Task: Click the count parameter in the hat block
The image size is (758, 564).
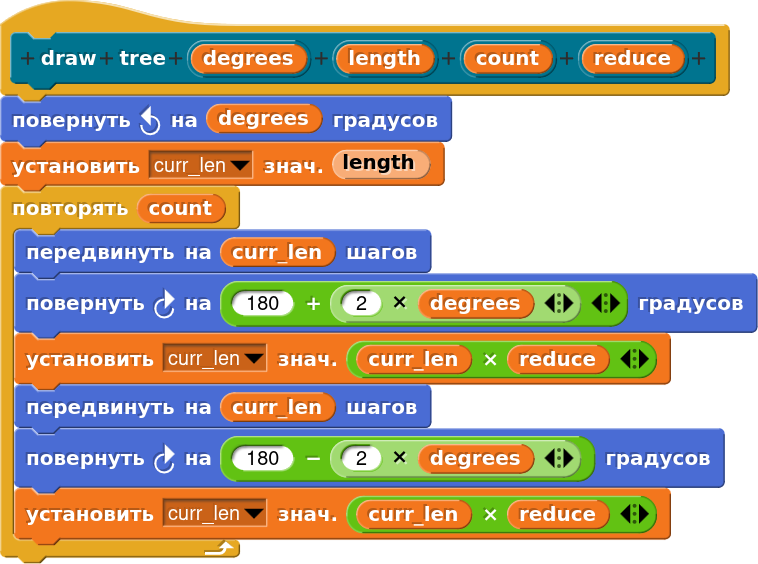Action: [507, 58]
